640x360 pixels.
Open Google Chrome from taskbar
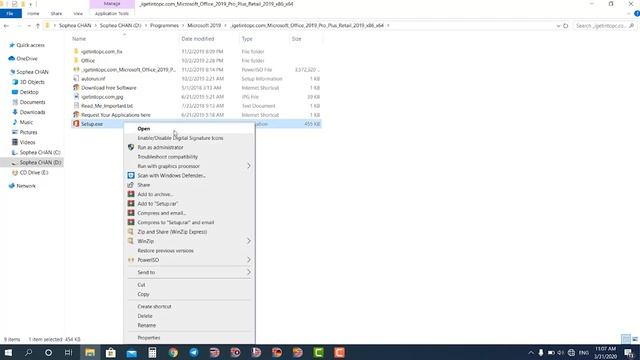(173, 352)
